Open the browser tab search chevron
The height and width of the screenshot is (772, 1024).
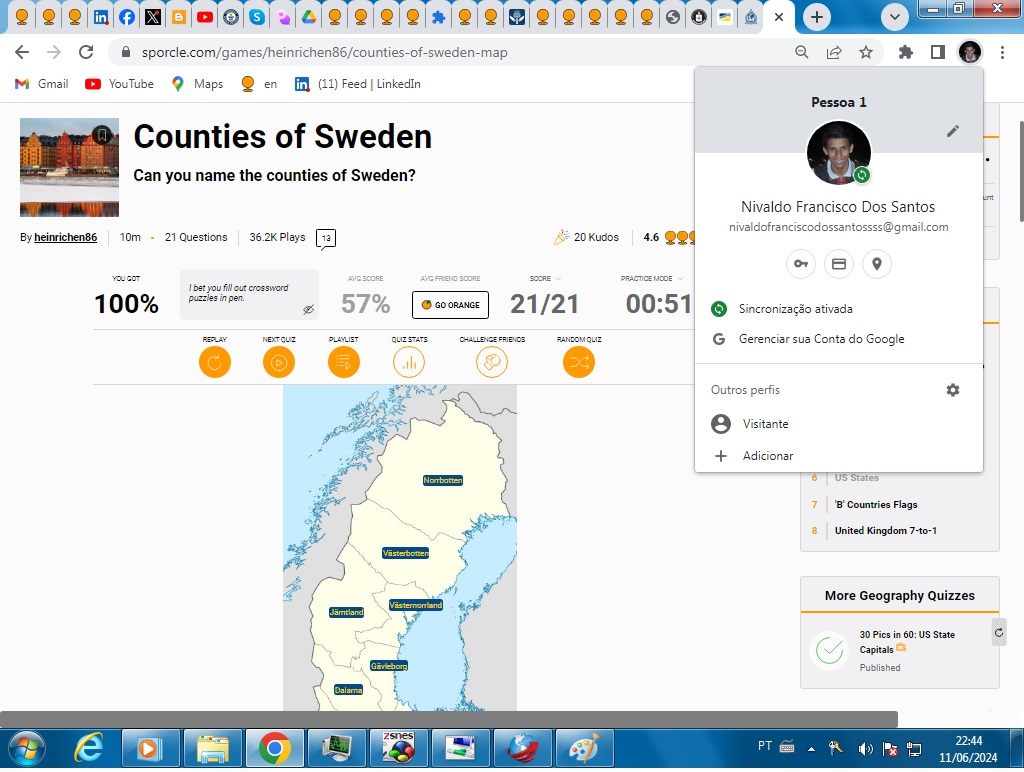pyautogui.click(x=895, y=17)
